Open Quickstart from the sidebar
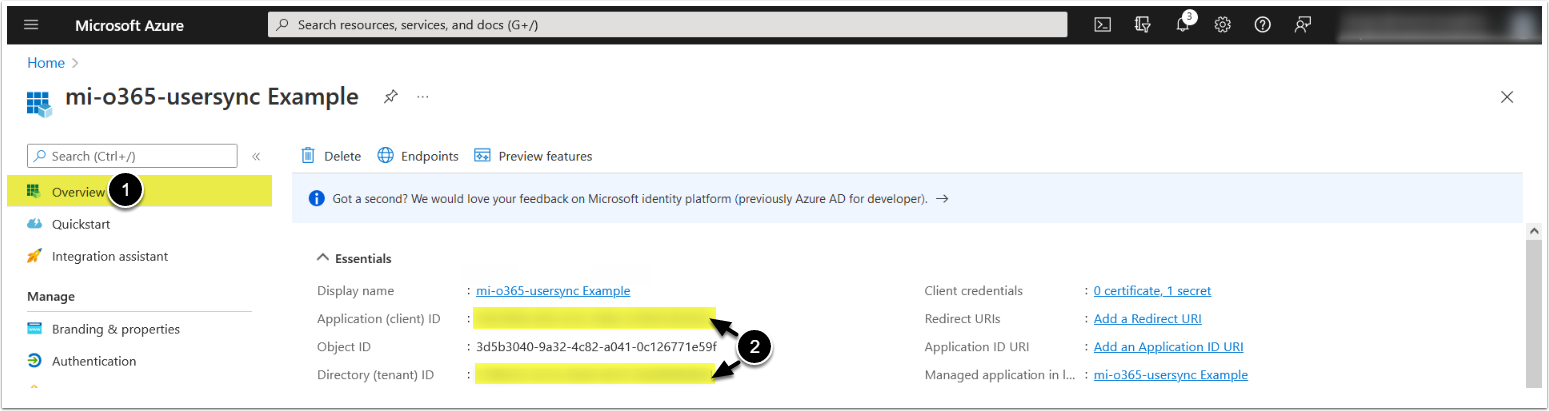The image size is (1549, 411). click(81, 224)
